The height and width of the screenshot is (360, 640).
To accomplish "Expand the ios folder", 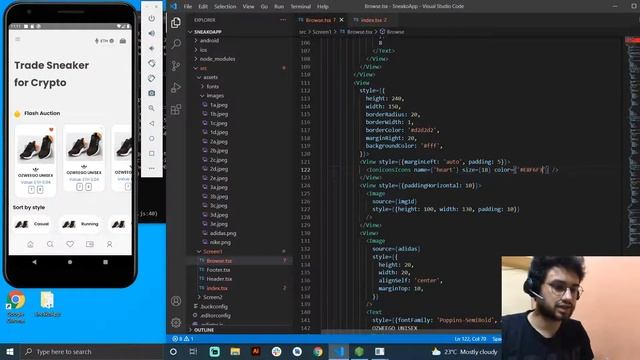I will point(203,50).
